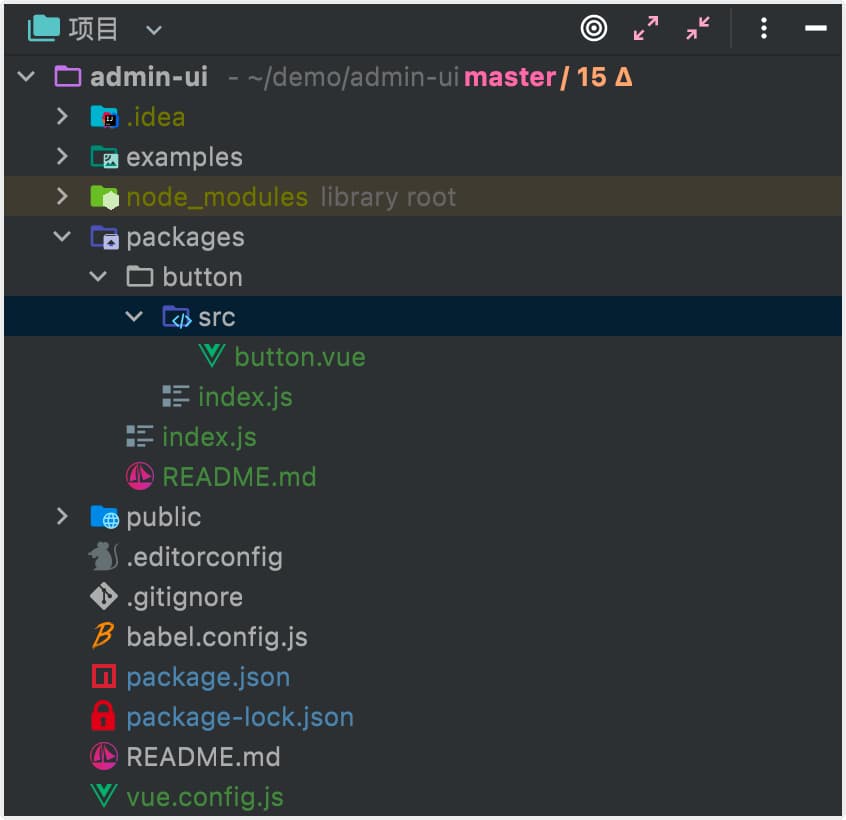
Task: Select the .gitignore file name
Action: [x=185, y=598]
